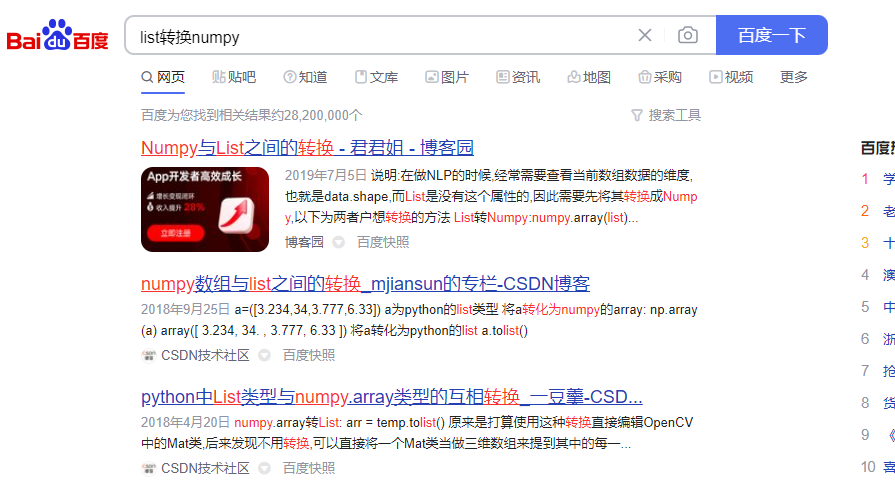The width and height of the screenshot is (895, 490).
Task: Click the 百度一下 search button
Action: point(772,35)
